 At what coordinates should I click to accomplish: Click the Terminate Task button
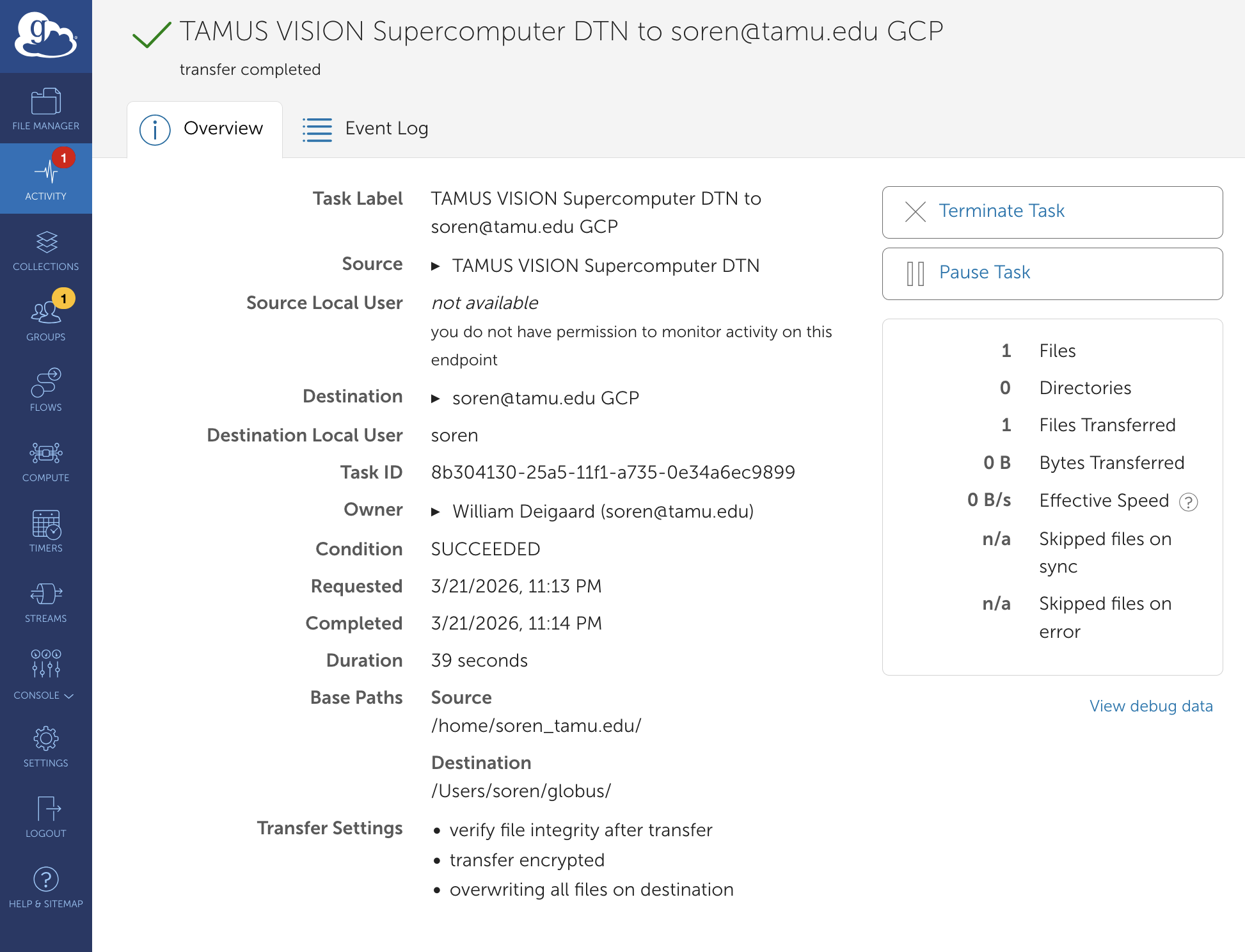1052,212
